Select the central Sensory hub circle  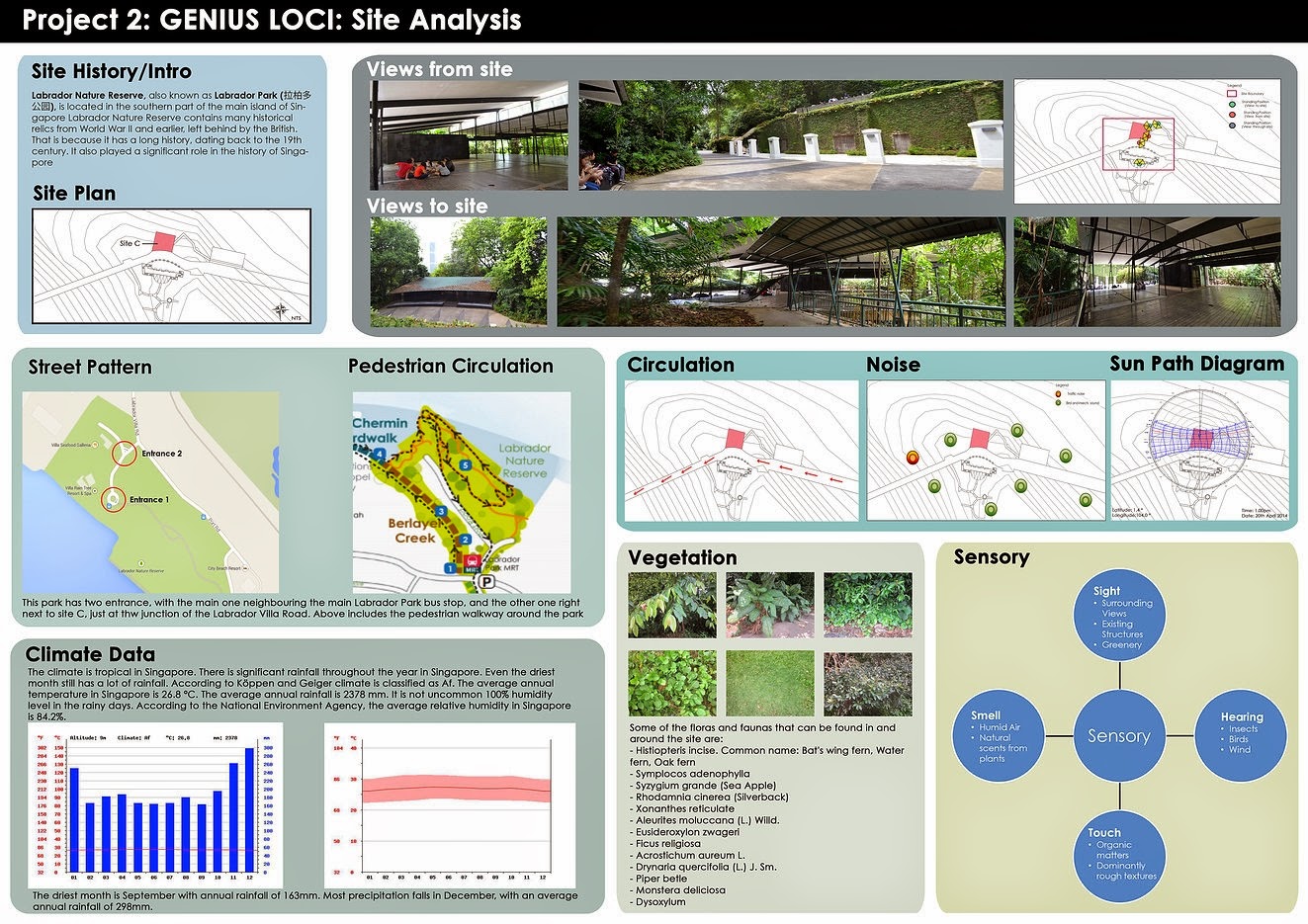tap(1118, 735)
